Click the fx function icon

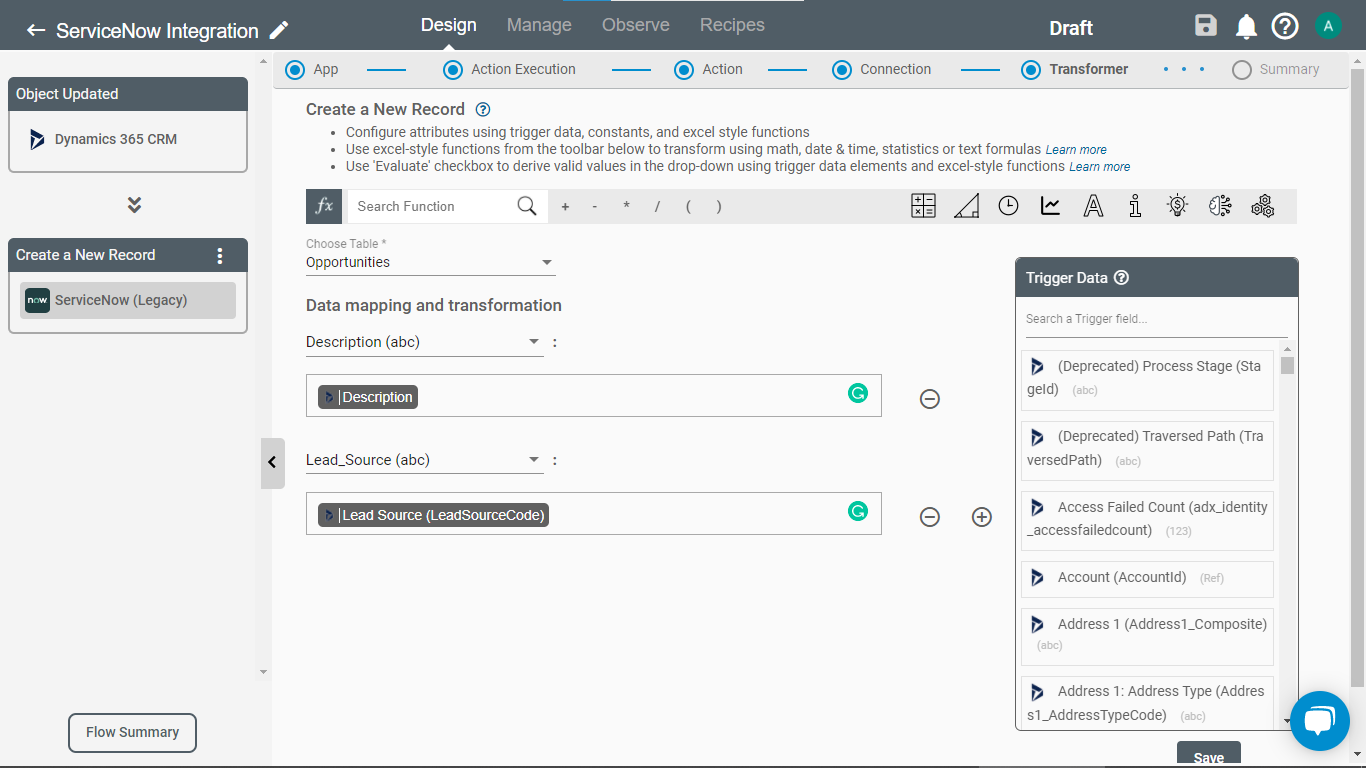tap(324, 206)
